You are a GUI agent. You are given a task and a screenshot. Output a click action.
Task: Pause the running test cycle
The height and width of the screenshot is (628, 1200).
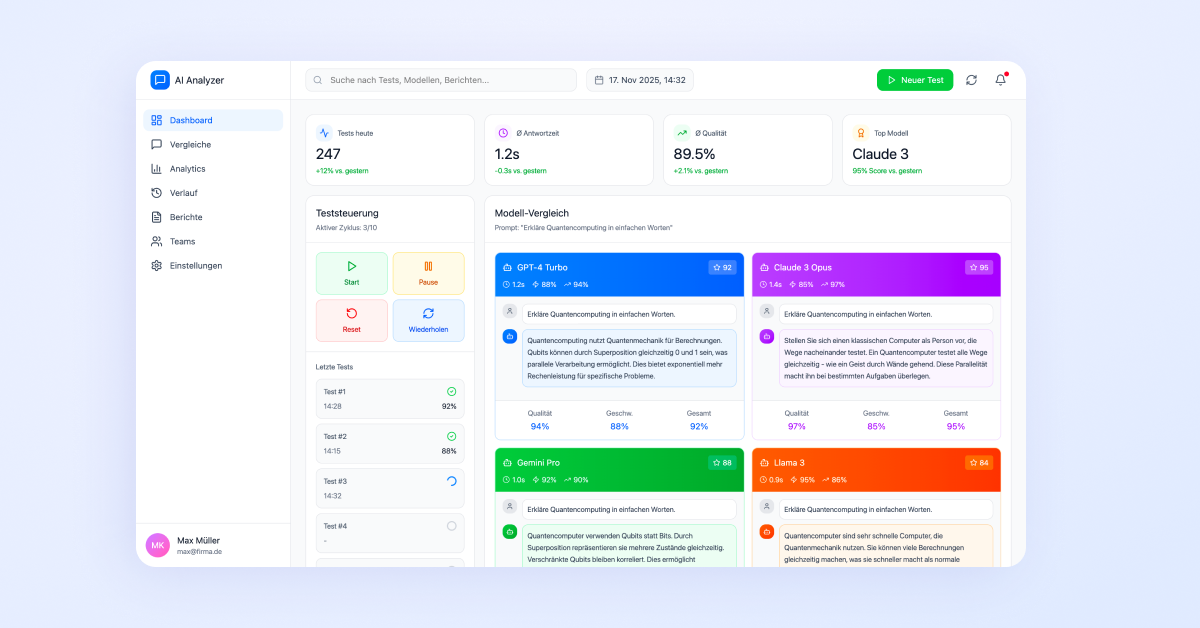click(x=428, y=273)
